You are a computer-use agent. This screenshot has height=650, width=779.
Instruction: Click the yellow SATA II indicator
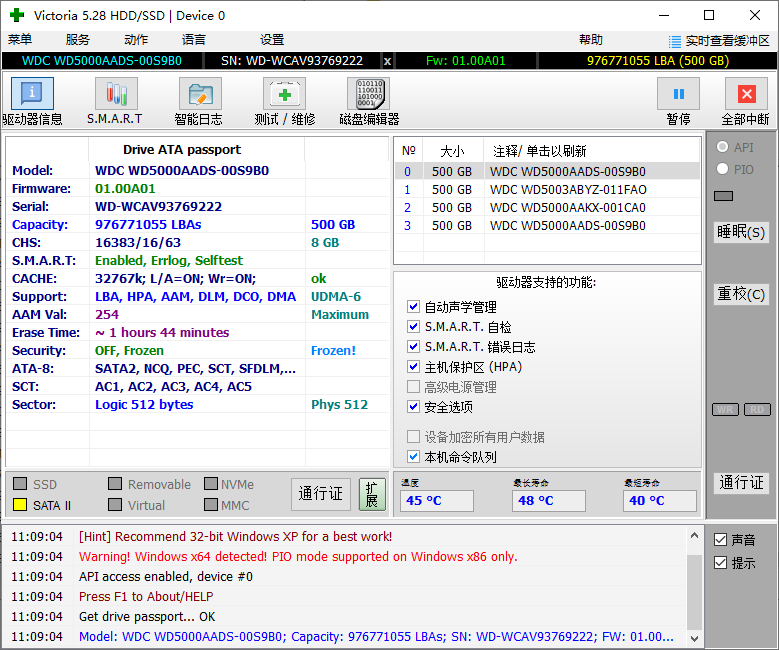[x=20, y=505]
